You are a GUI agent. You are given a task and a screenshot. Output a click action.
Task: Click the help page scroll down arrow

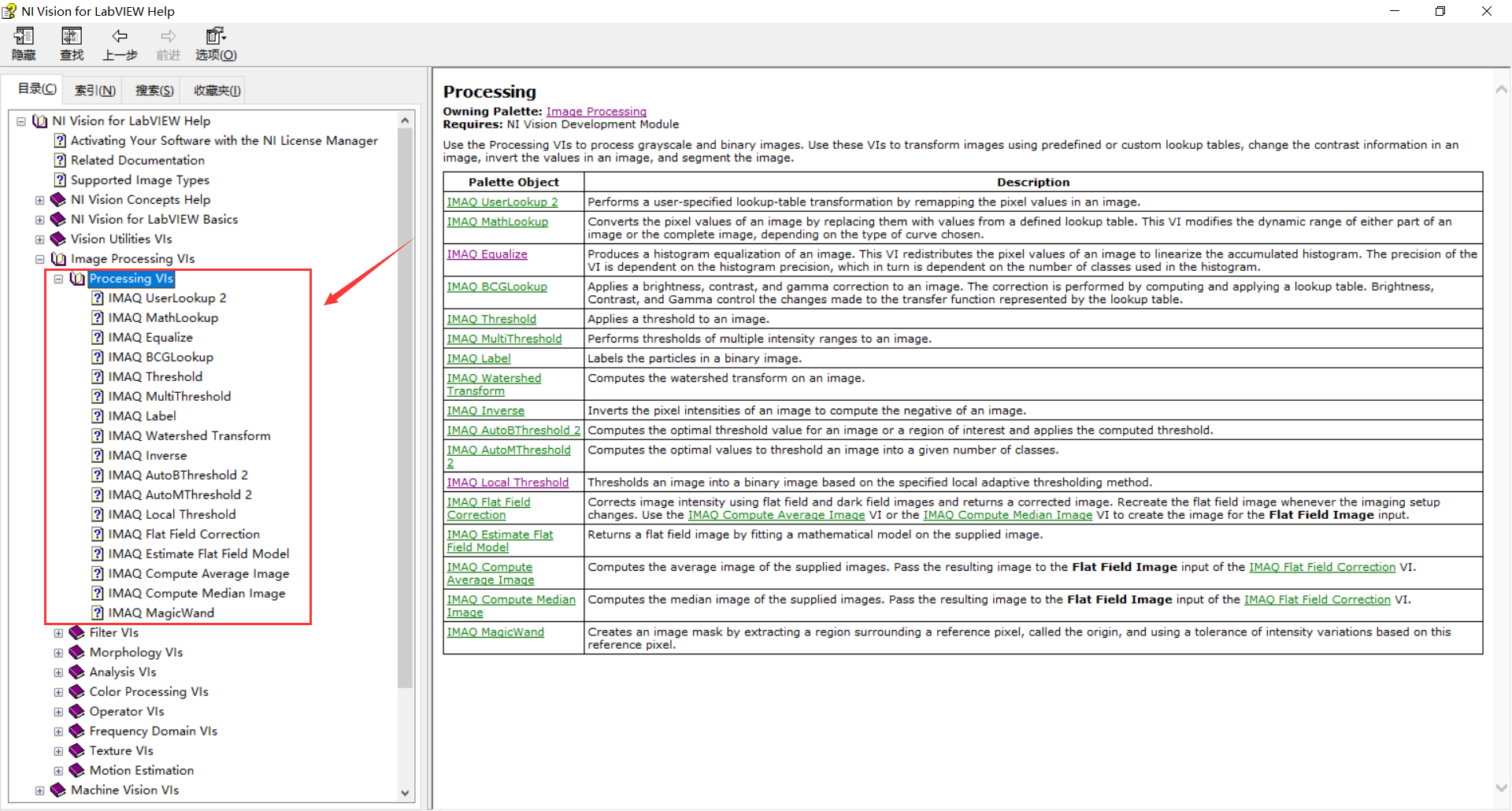click(x=1501, y=787)
